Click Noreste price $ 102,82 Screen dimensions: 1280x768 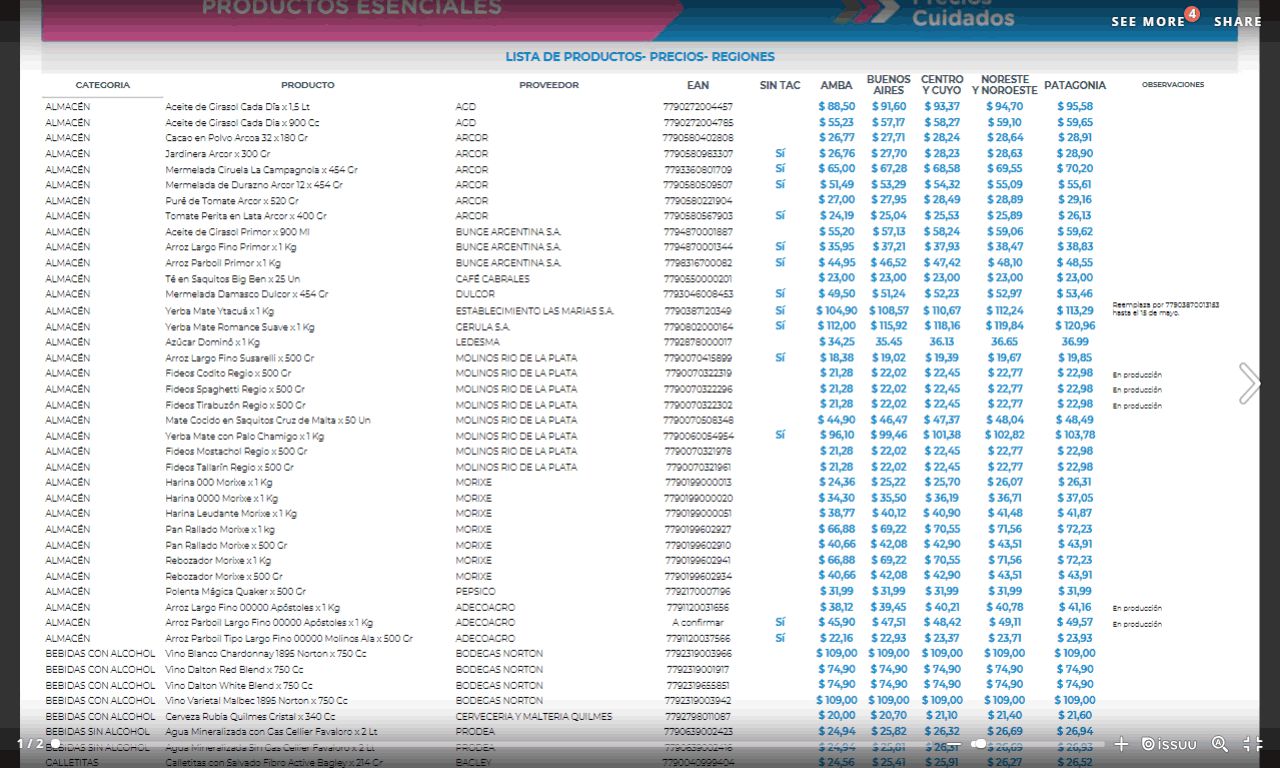click(1005, 435)
